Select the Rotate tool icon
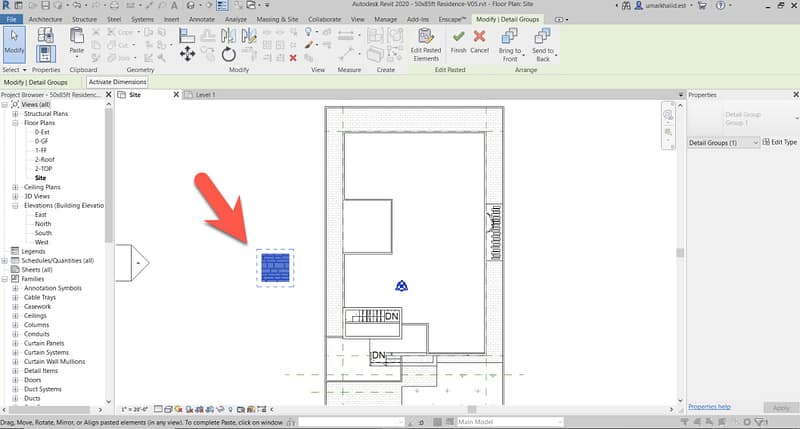This screenshot has width=800, height=429. click(229, 54)
